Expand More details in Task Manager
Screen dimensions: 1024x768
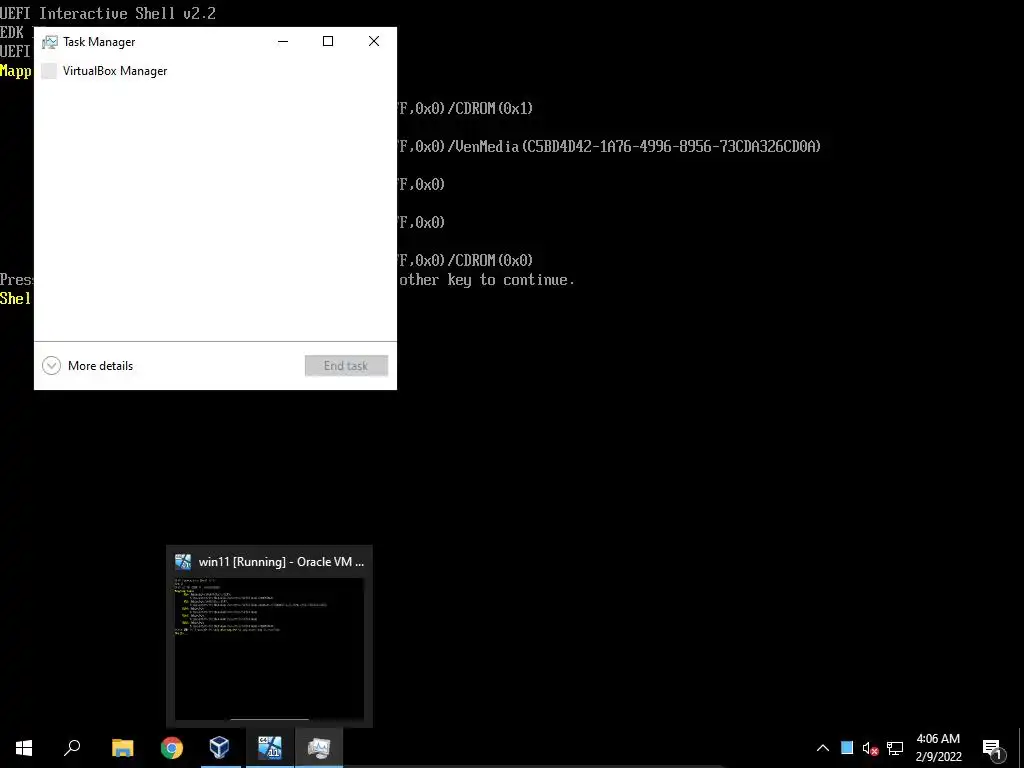pos(88,366)
